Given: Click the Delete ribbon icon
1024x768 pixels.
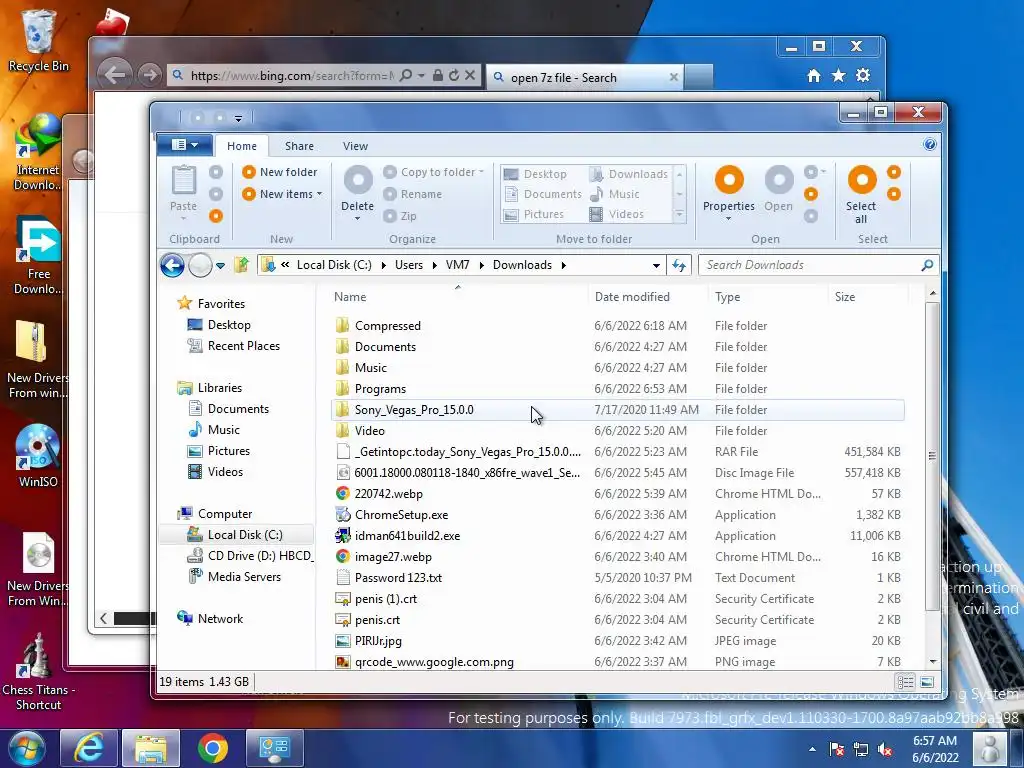Looking at the screenshot, I should click(x=358, y=180).
